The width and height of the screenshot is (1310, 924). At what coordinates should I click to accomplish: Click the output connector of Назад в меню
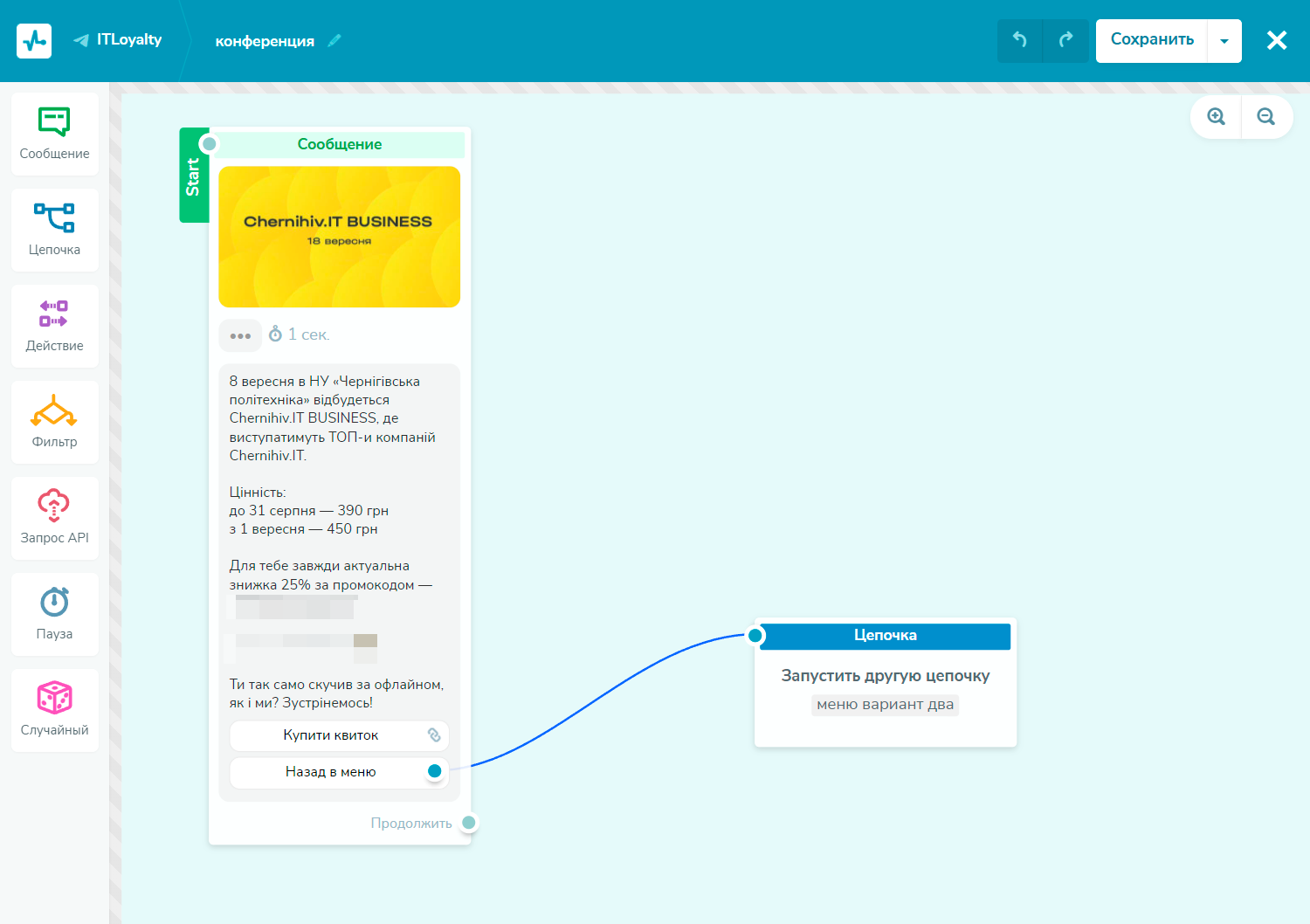(x=434, y=771)
